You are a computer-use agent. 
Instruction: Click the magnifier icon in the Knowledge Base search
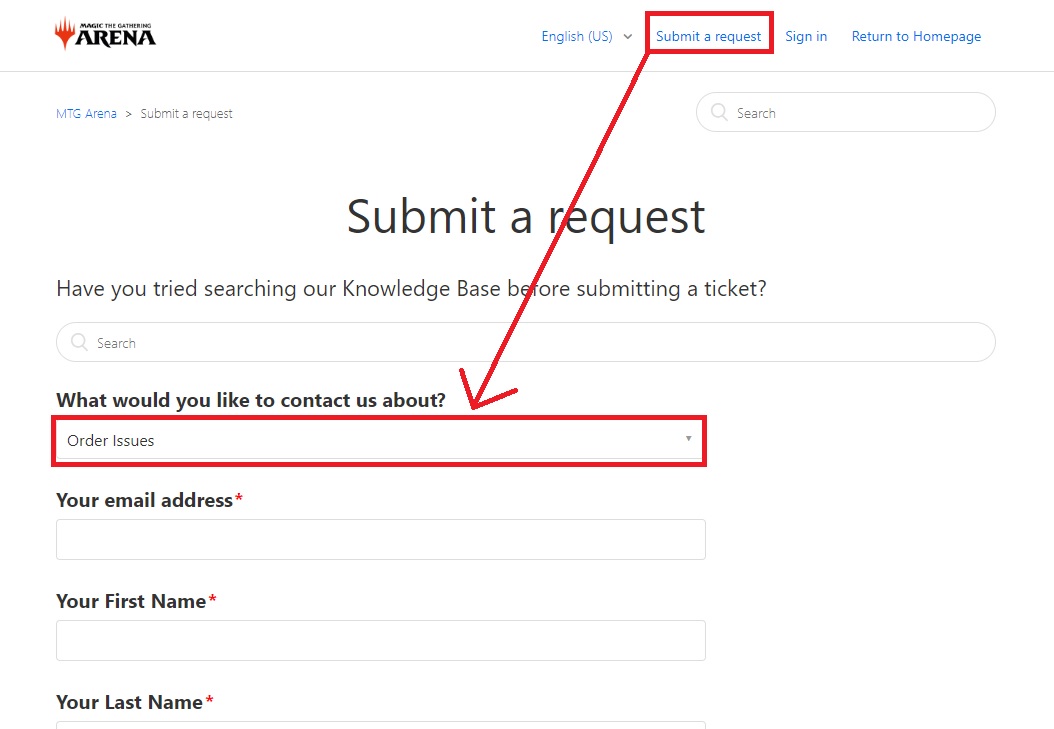click(79, 342)
